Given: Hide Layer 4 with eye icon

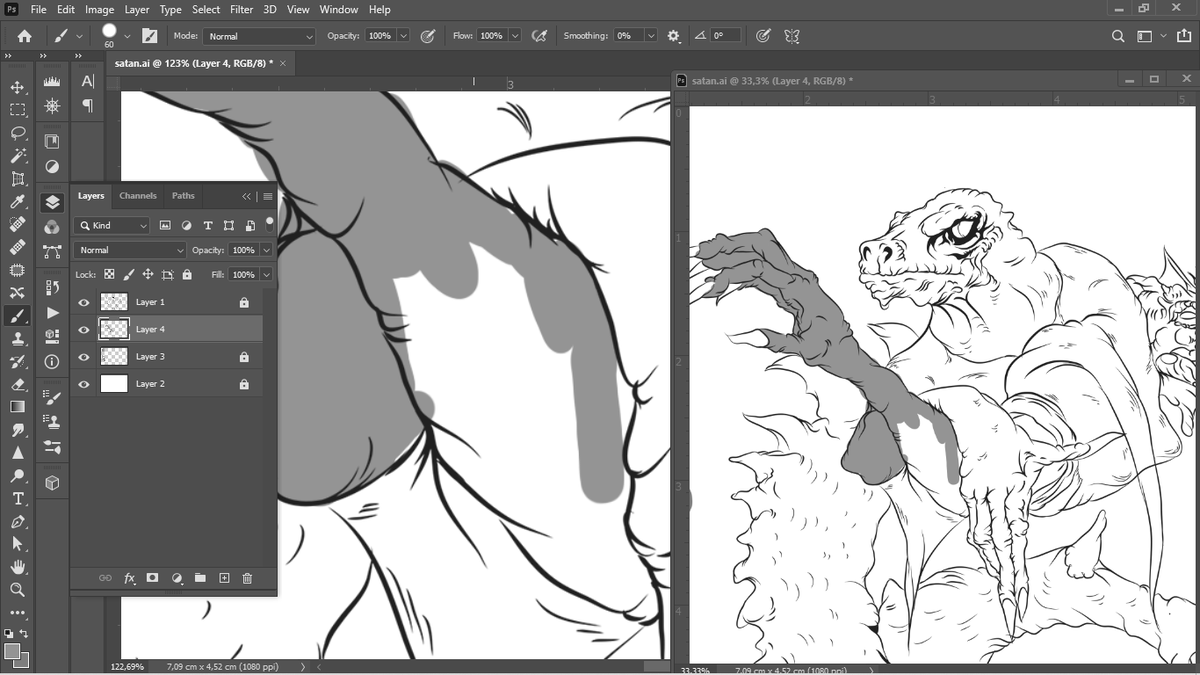Looking at the screenshot, I should coord(84,329).
